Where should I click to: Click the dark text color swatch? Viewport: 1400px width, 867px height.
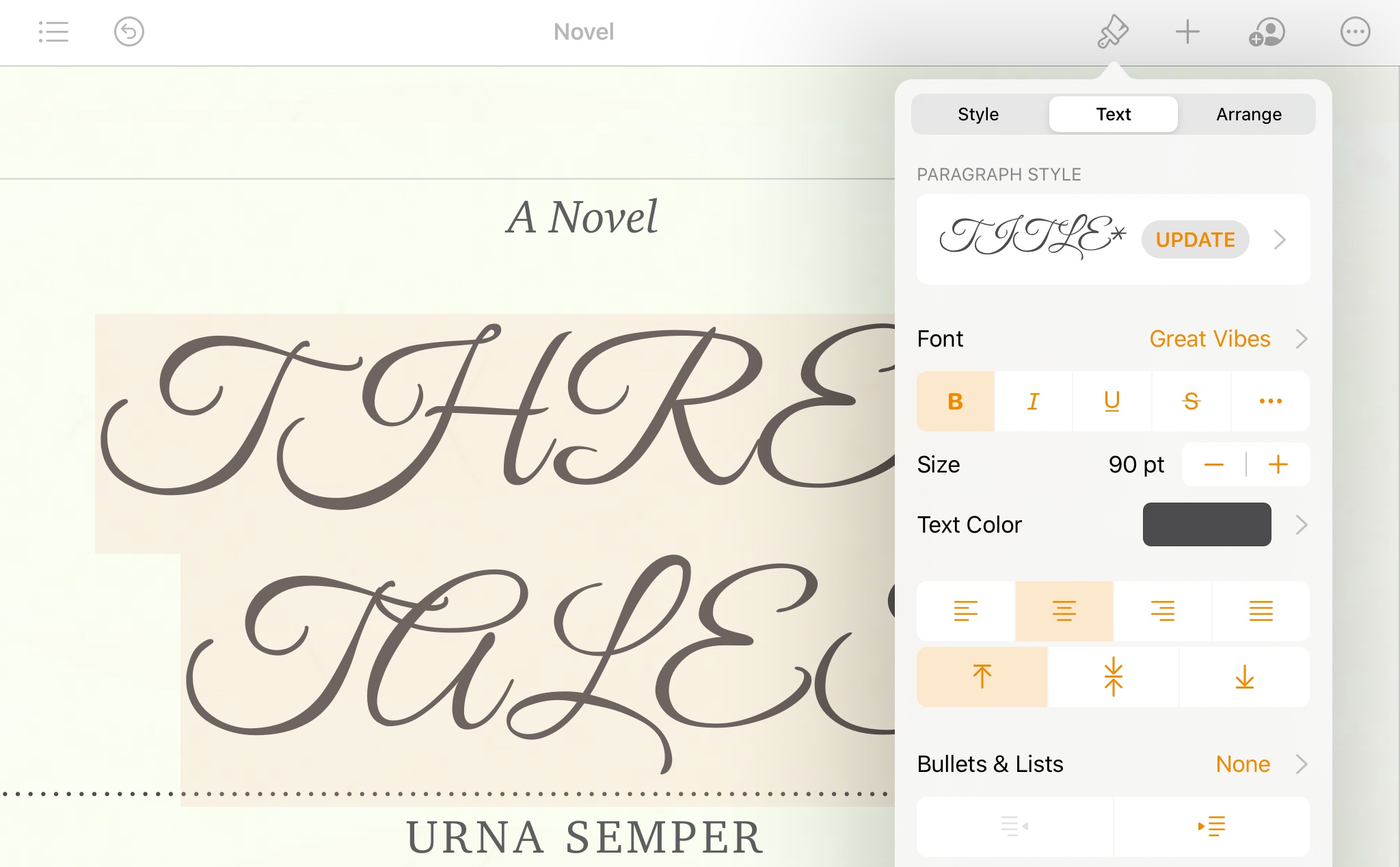click(1207, 524)
